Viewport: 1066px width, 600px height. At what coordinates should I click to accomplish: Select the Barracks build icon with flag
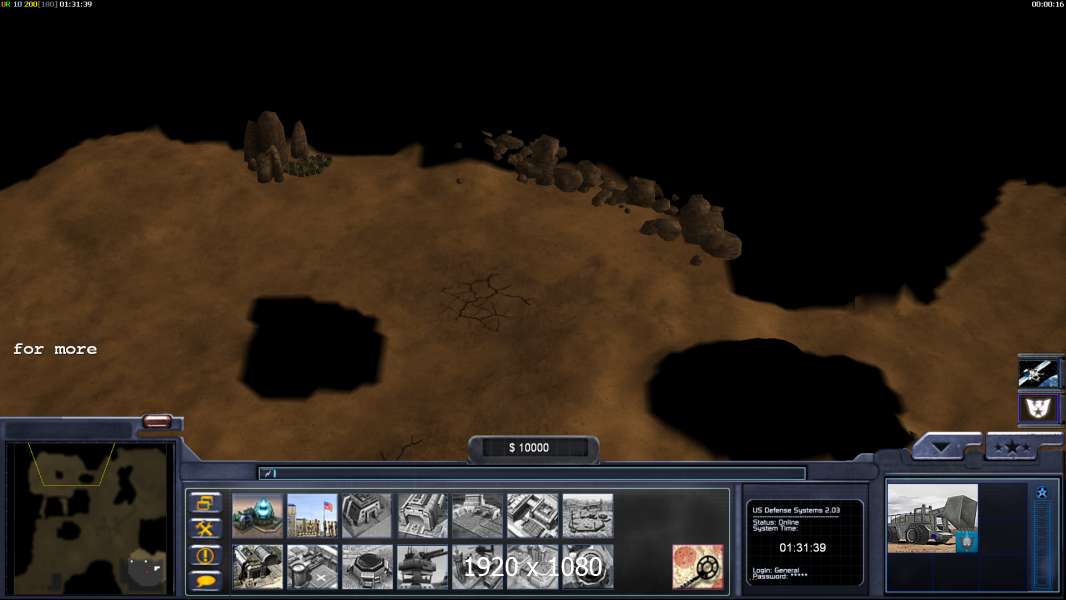[x=312, y=516]
